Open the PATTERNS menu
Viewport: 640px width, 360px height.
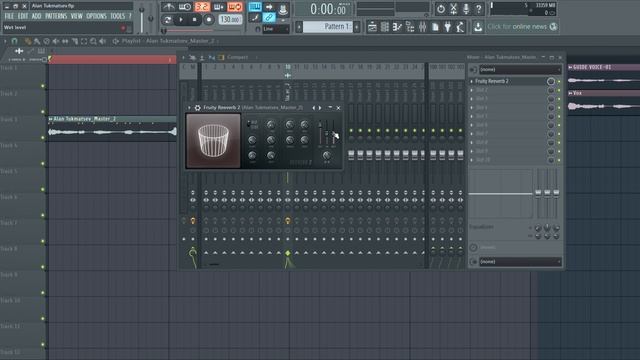[56, 16]
